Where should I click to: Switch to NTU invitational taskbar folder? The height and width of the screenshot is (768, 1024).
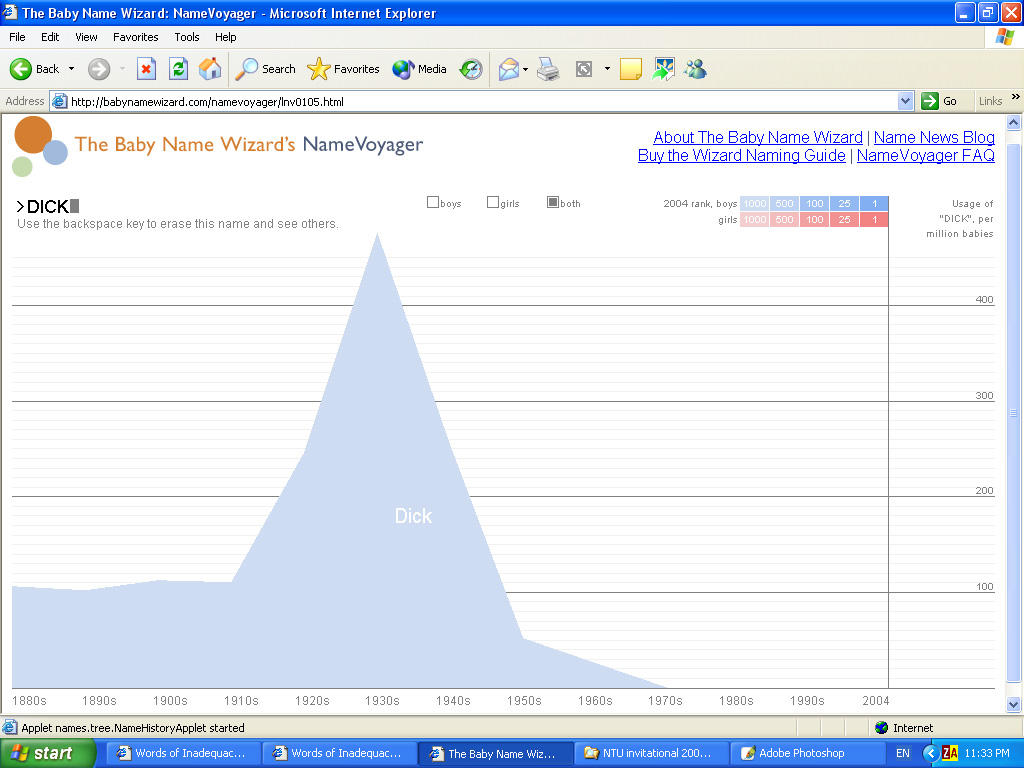tap(650, 753)
